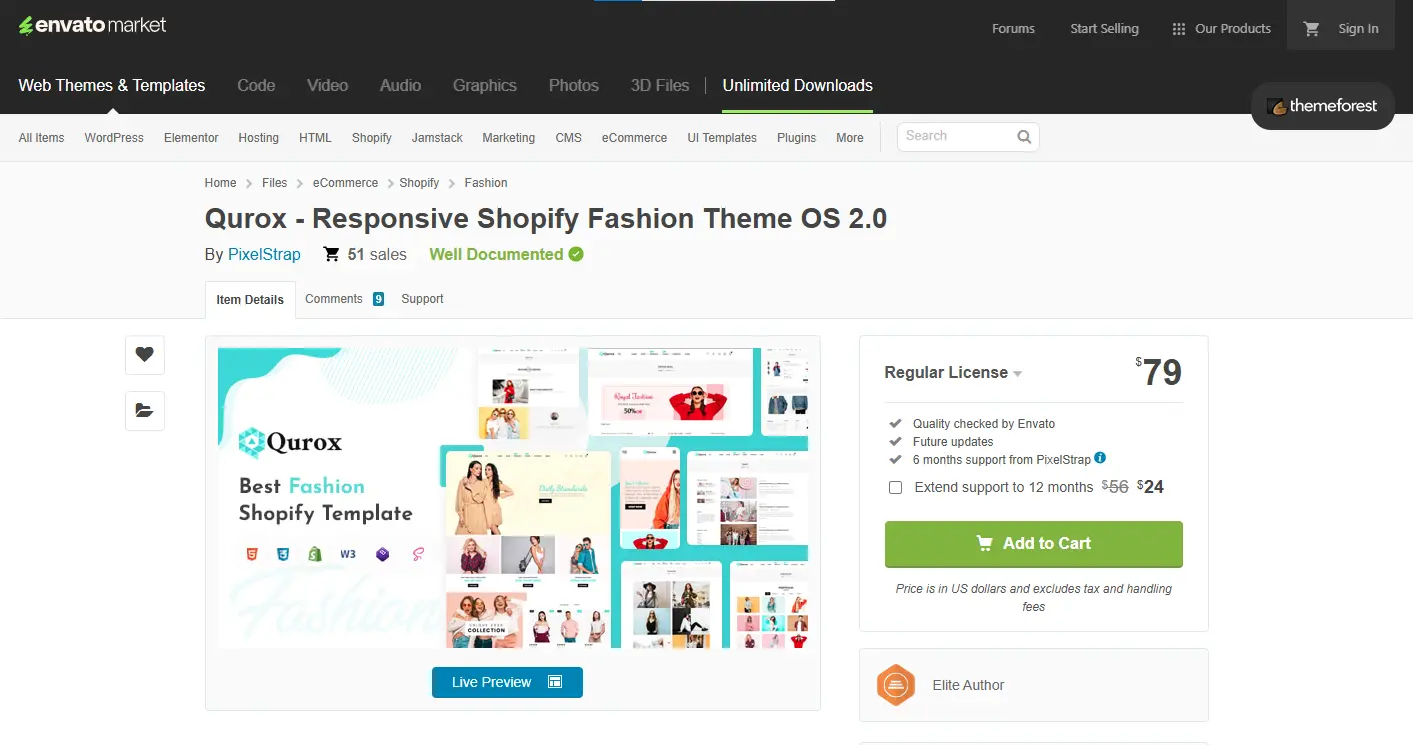
Task: Click the Shopify bag icon in preview image
Action: click(x=315, y=553)
